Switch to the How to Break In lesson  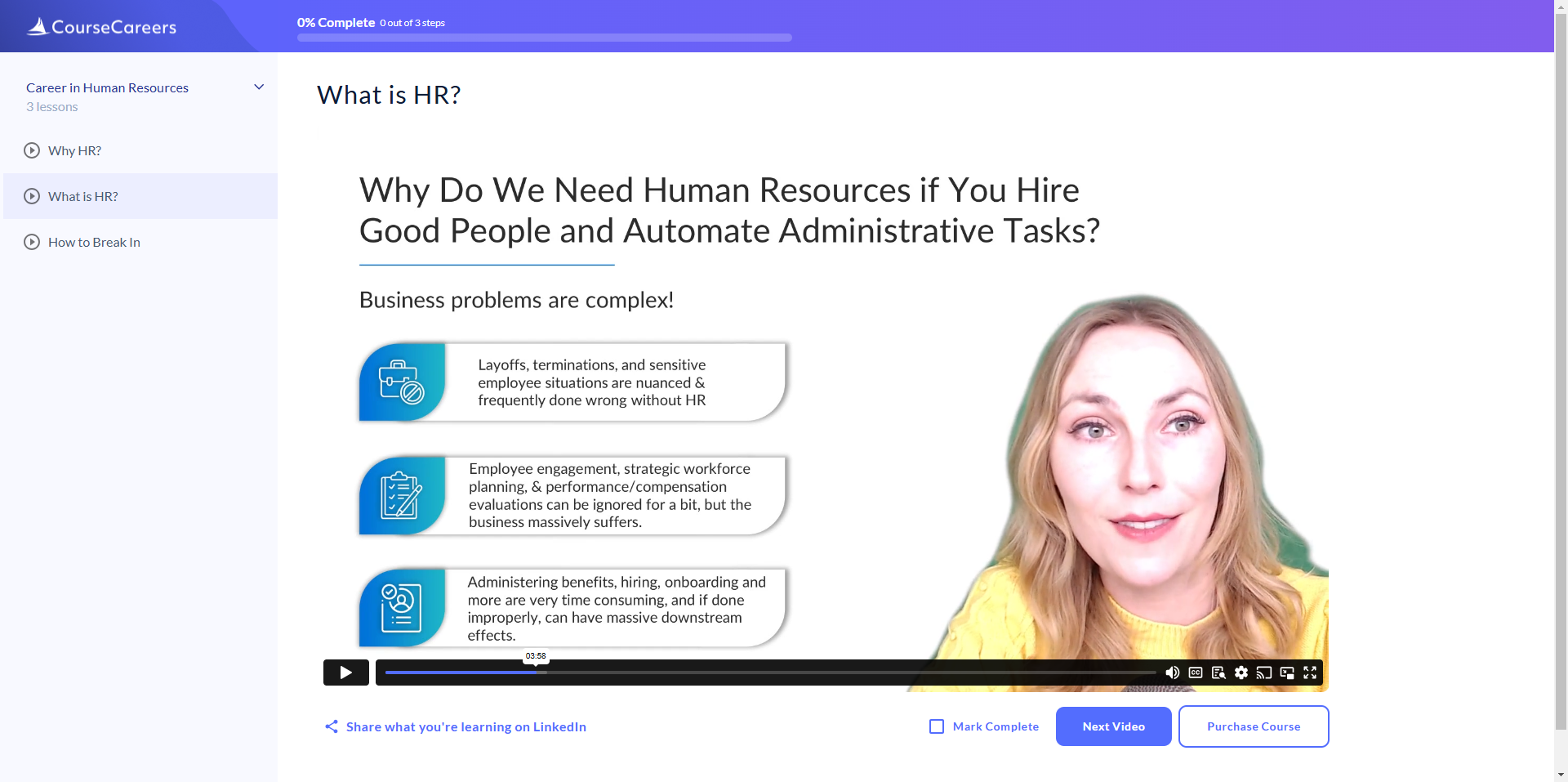click(x=94, y=242)
